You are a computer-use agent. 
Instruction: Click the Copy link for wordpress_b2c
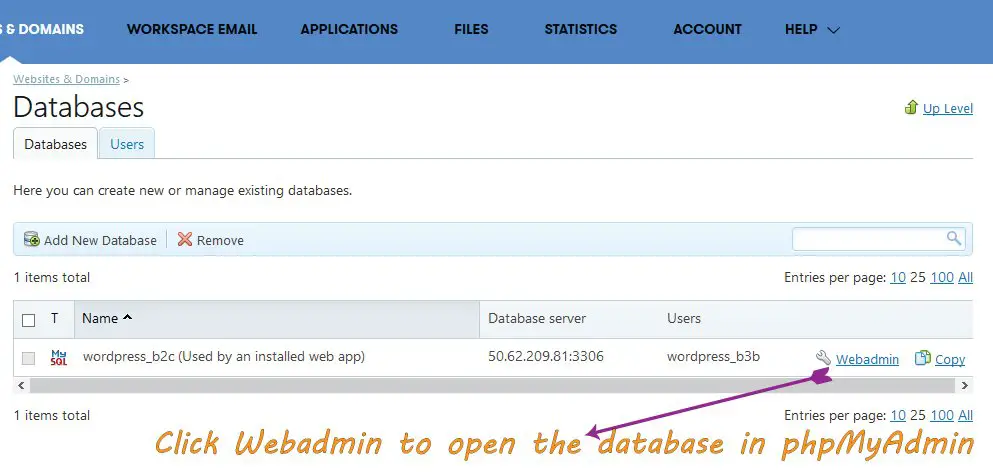tap(950, 359)
